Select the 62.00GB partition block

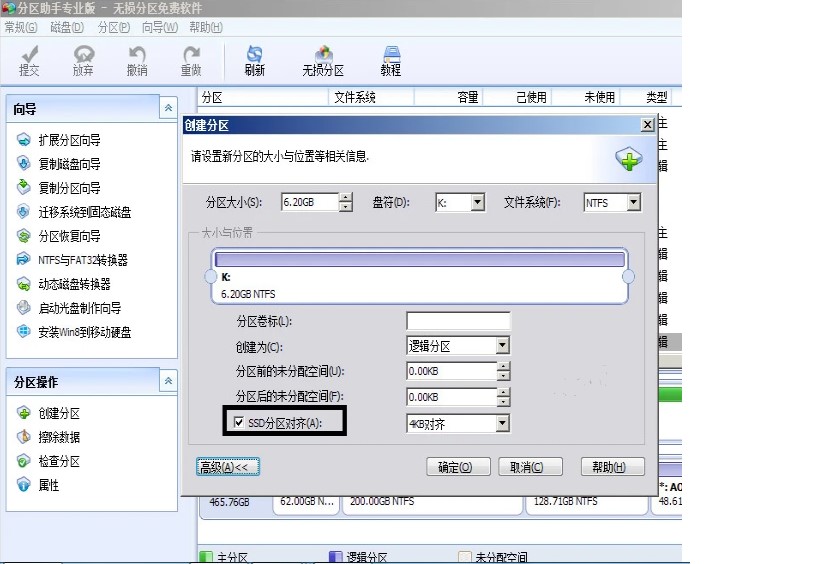306,503
